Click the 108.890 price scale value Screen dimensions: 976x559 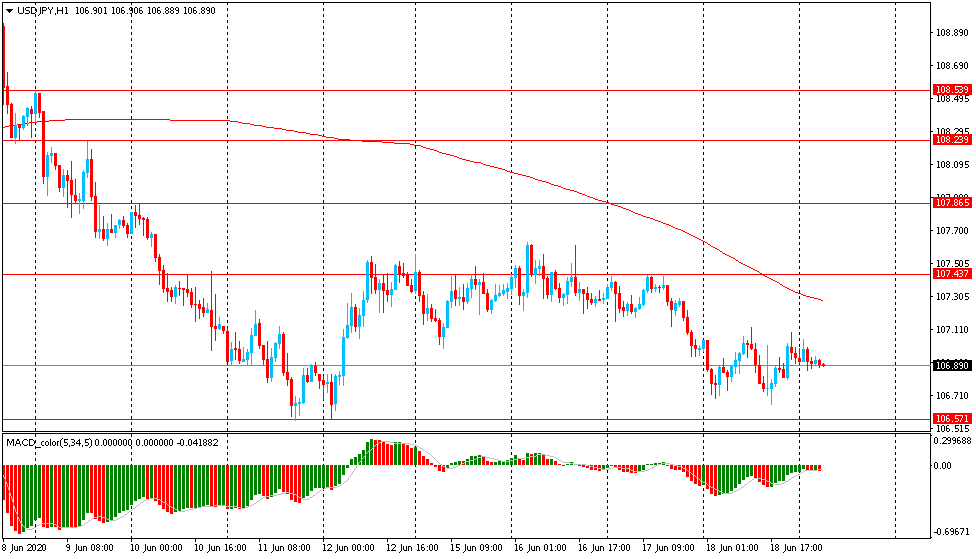pyautogui.click(x=952, y=32)
